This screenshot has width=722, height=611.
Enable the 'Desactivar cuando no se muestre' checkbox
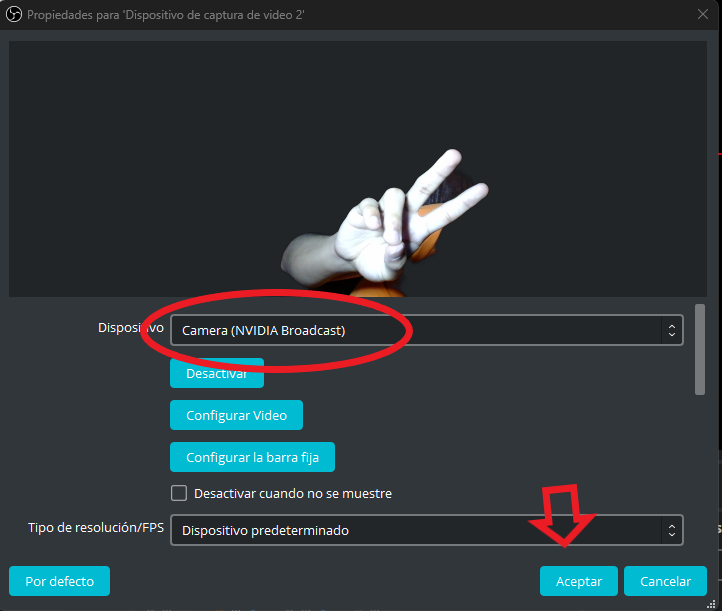(179, 493)
